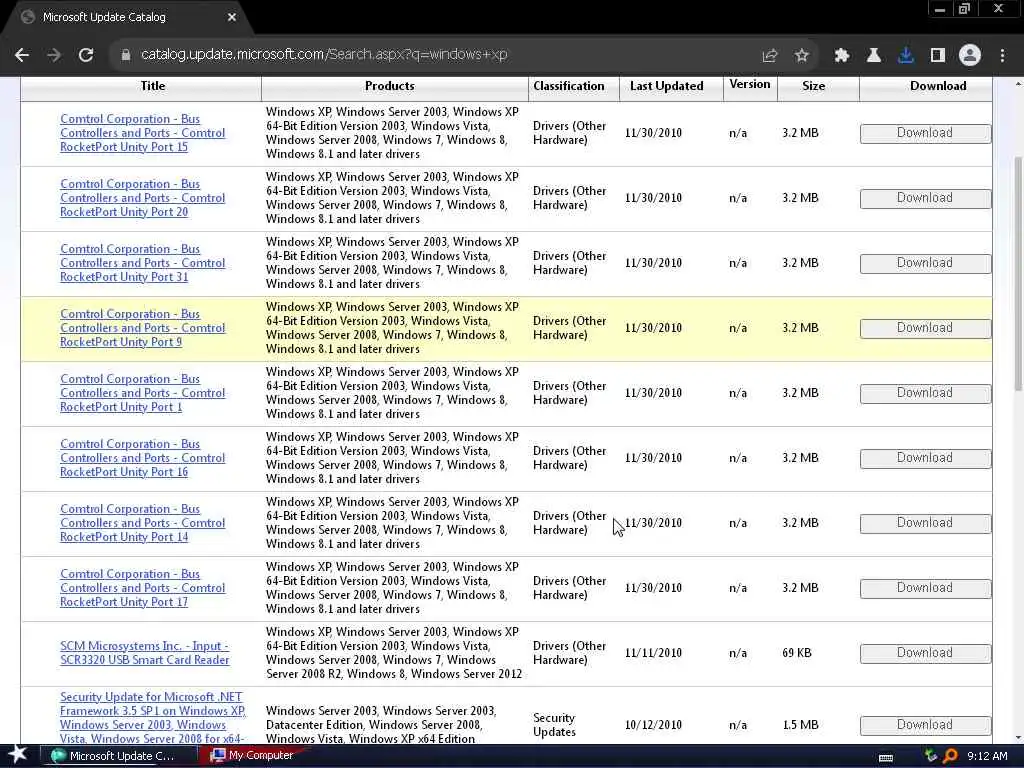
Task: Reload the Microsoft Update Catalog page
Action: point(86,55)
